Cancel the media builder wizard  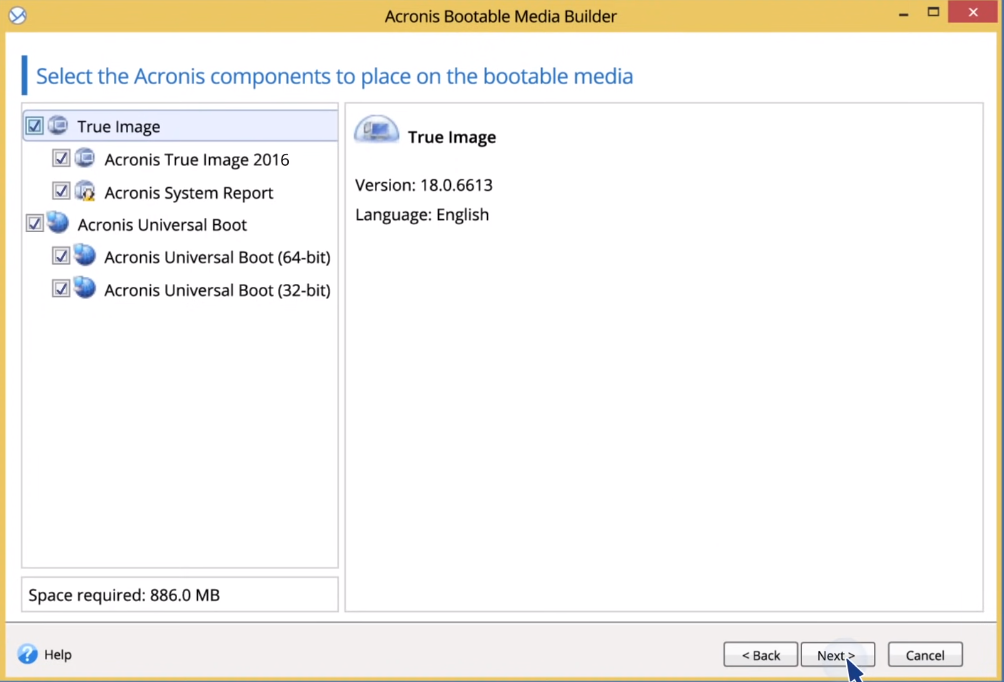point(925,654)
